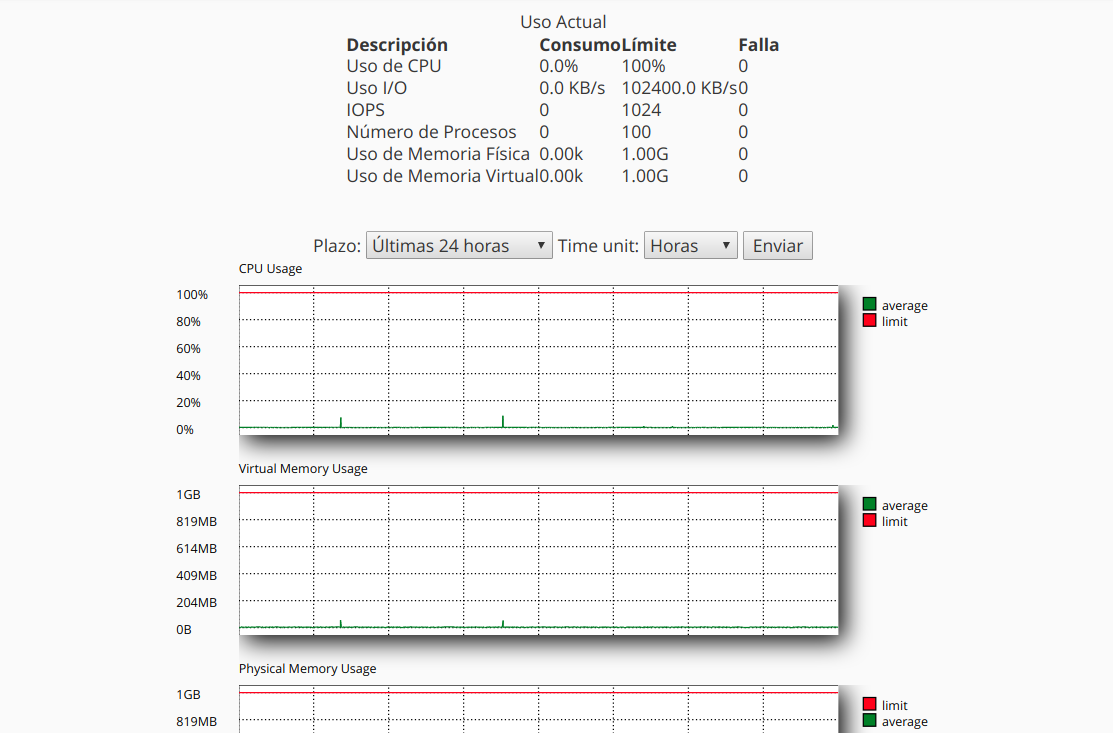Select the 'Uso de CPU' row label
The height and width of the screenshot is (733, 1113).
393,67
